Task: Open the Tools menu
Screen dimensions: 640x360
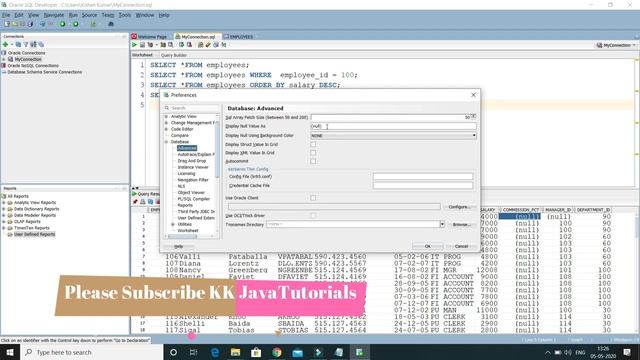Action: [124, 15]
